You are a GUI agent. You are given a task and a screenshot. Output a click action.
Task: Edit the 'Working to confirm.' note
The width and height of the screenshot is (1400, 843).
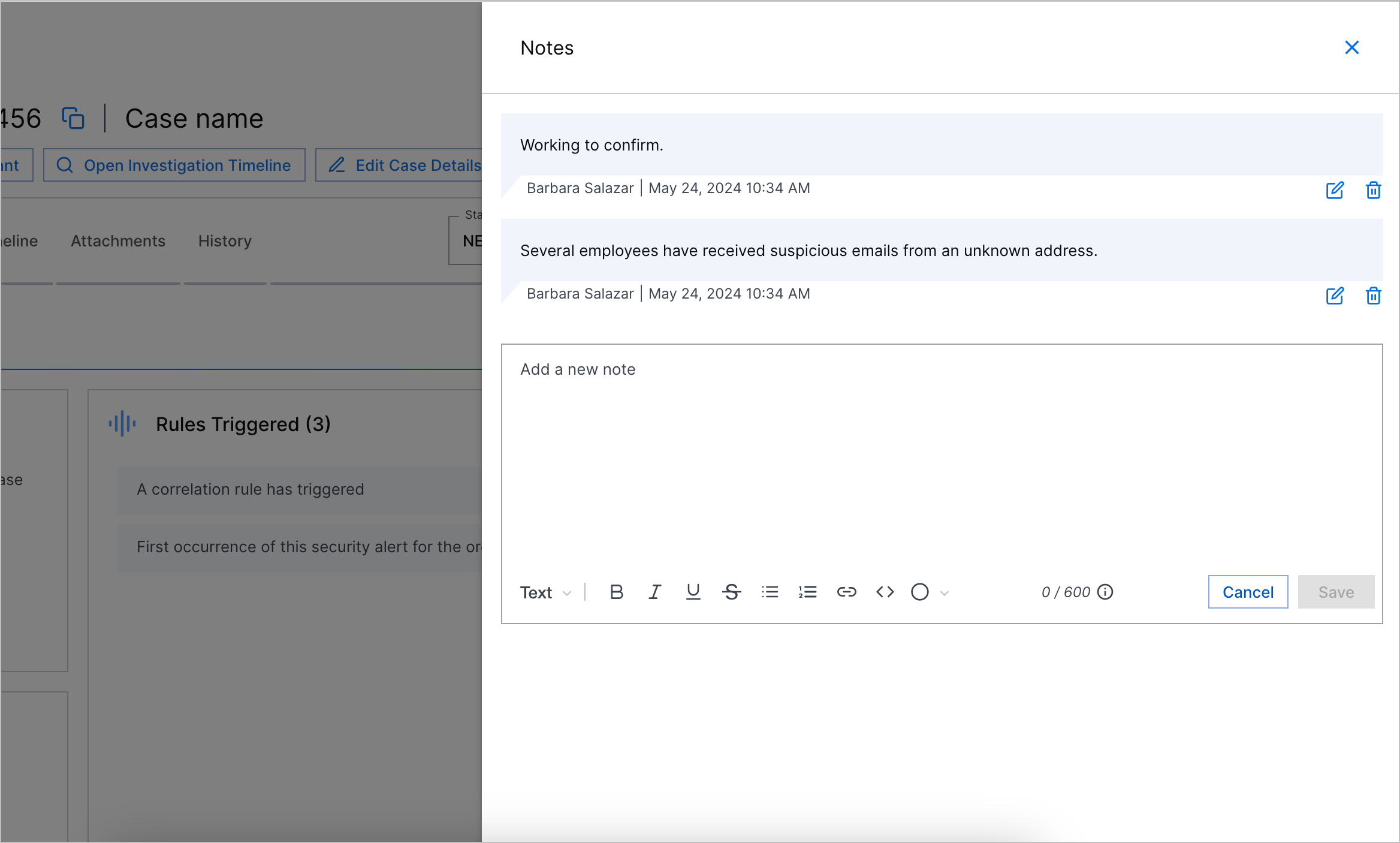[1335, 190]
